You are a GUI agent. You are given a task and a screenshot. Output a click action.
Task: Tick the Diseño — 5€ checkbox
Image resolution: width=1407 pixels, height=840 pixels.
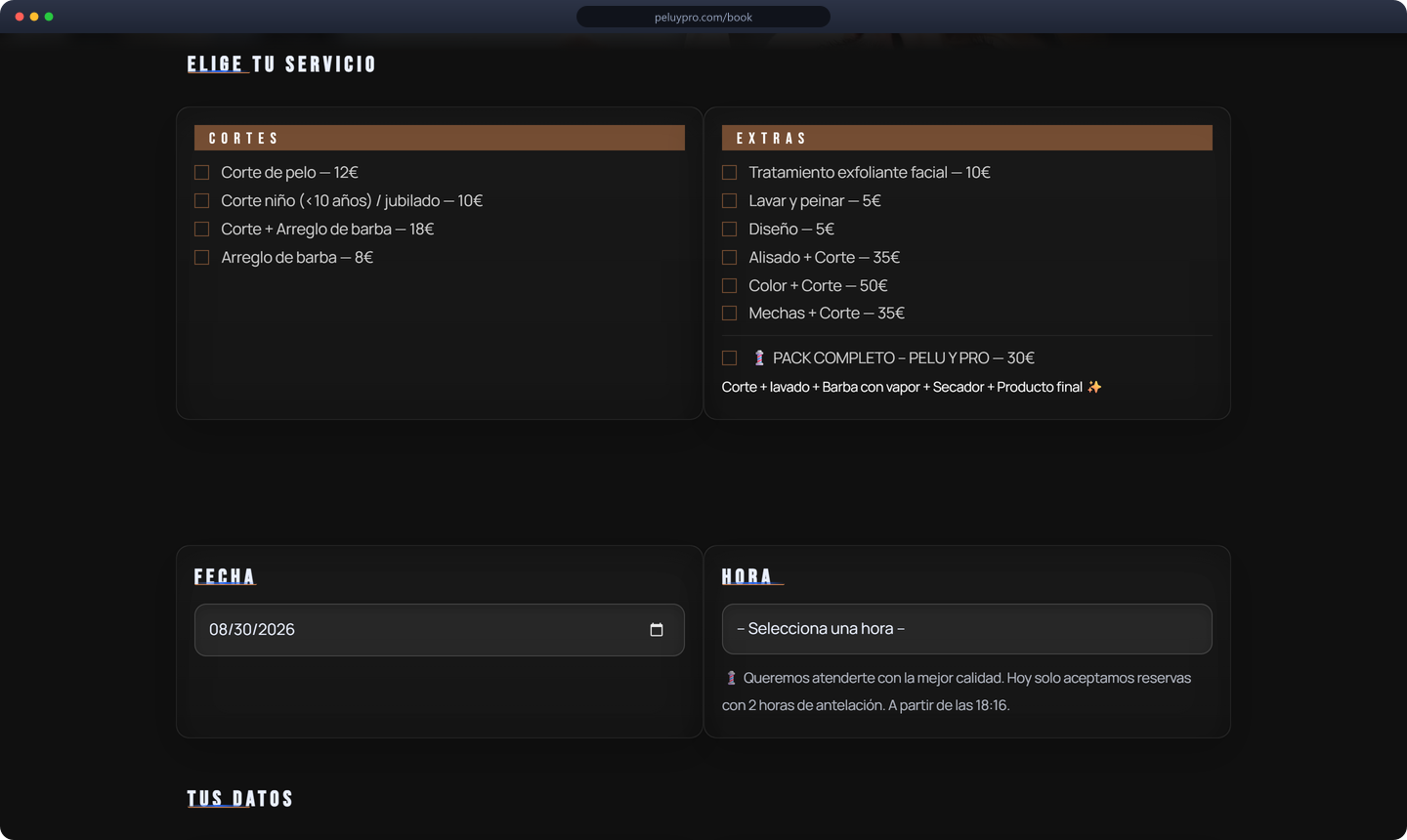coord(730,230)
